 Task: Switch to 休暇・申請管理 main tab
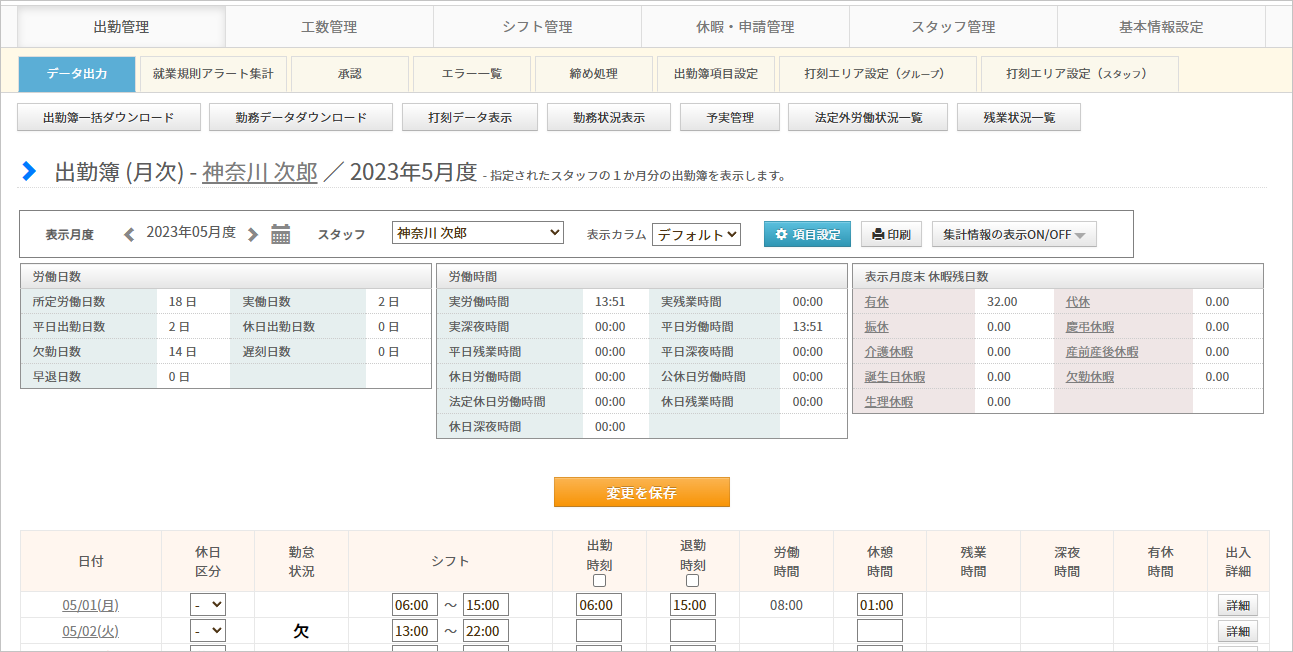point(745,27)
